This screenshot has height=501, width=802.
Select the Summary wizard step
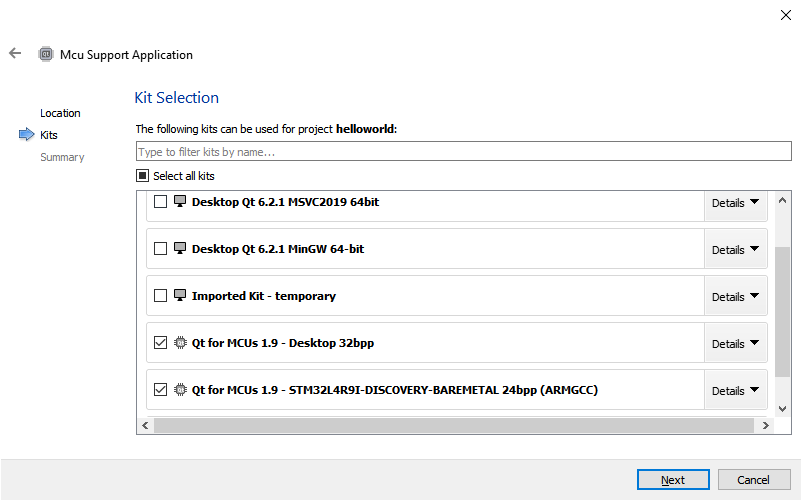62,157
